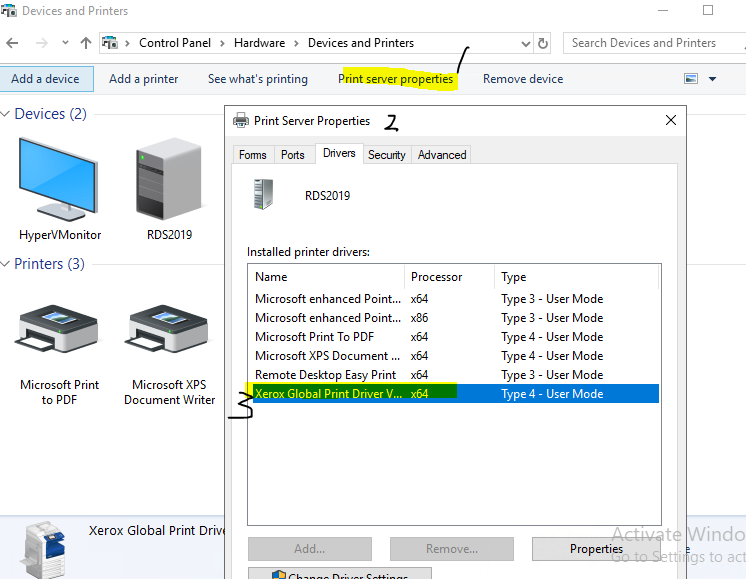Switch to the Ports tab
Screen dimensions: 746x579
coord(293,155)
